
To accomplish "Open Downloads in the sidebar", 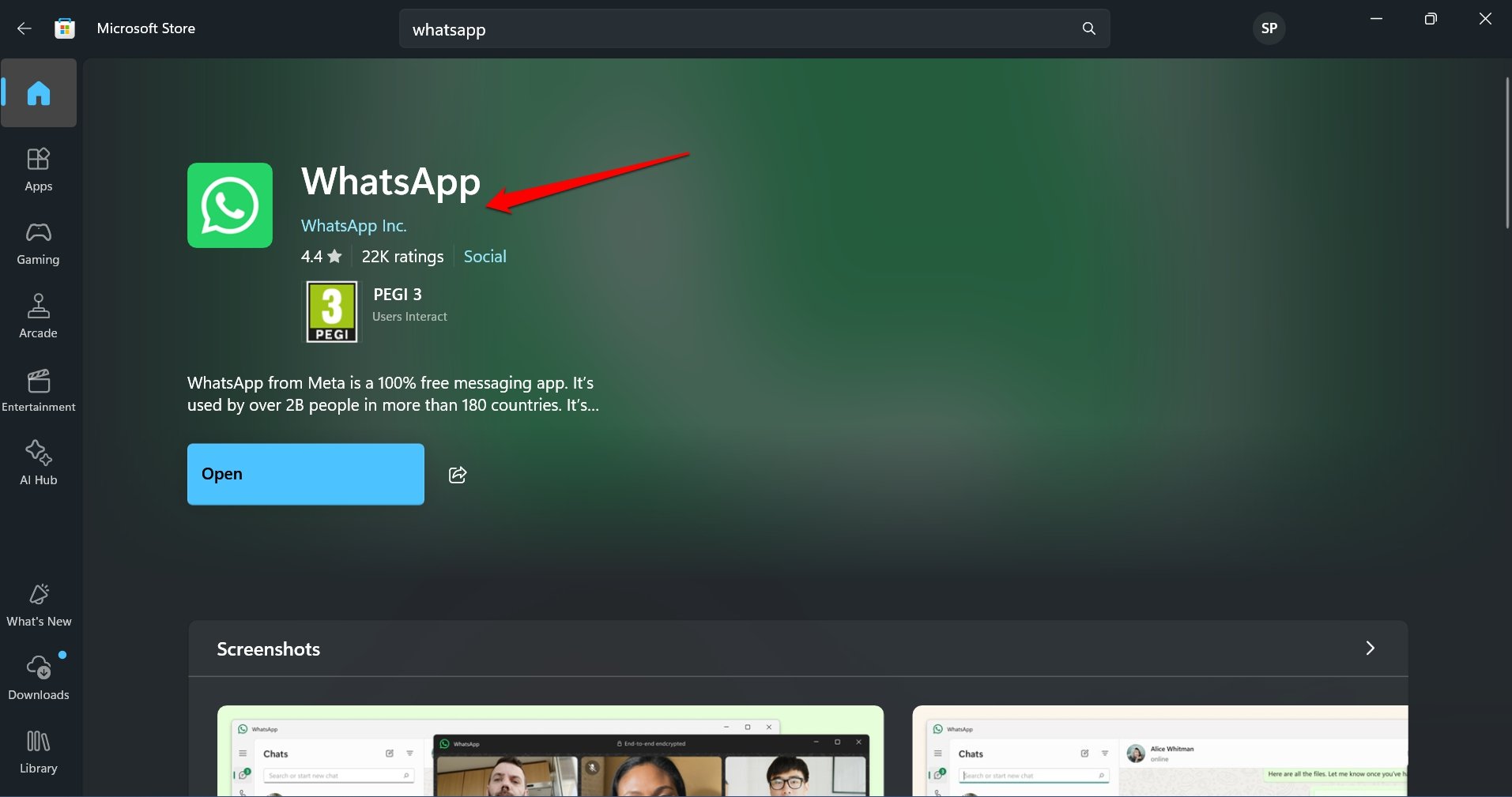I will (x=39, y=678).
